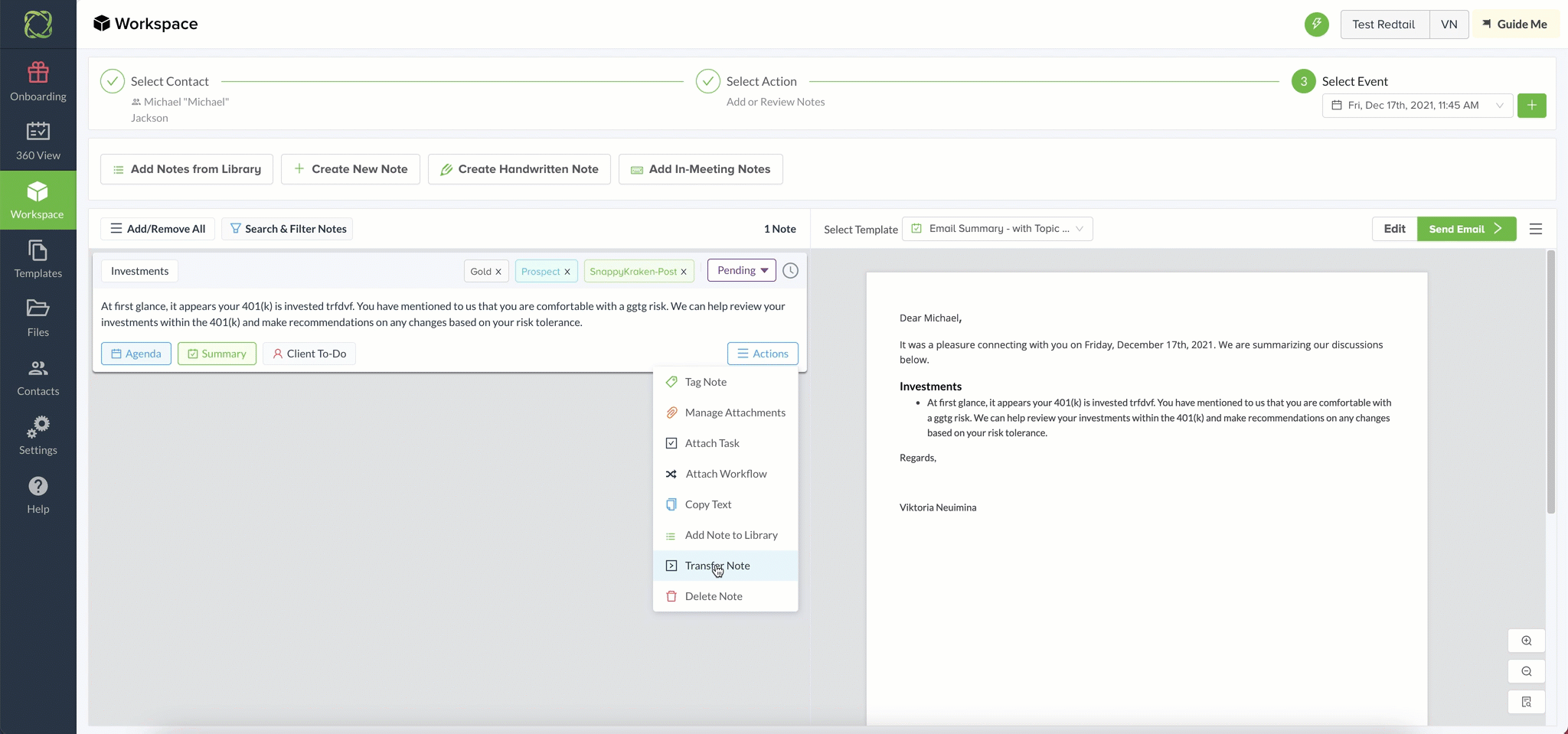Click Create New Note button

tap(351, 169)
